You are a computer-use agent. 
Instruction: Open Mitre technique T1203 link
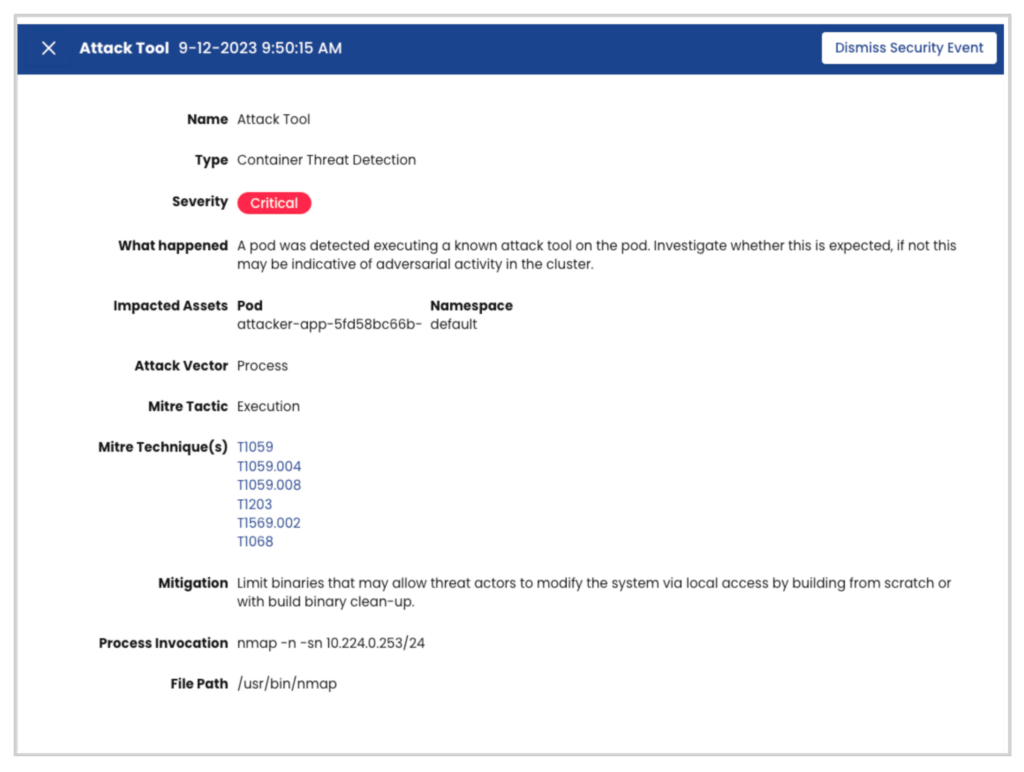254,504
